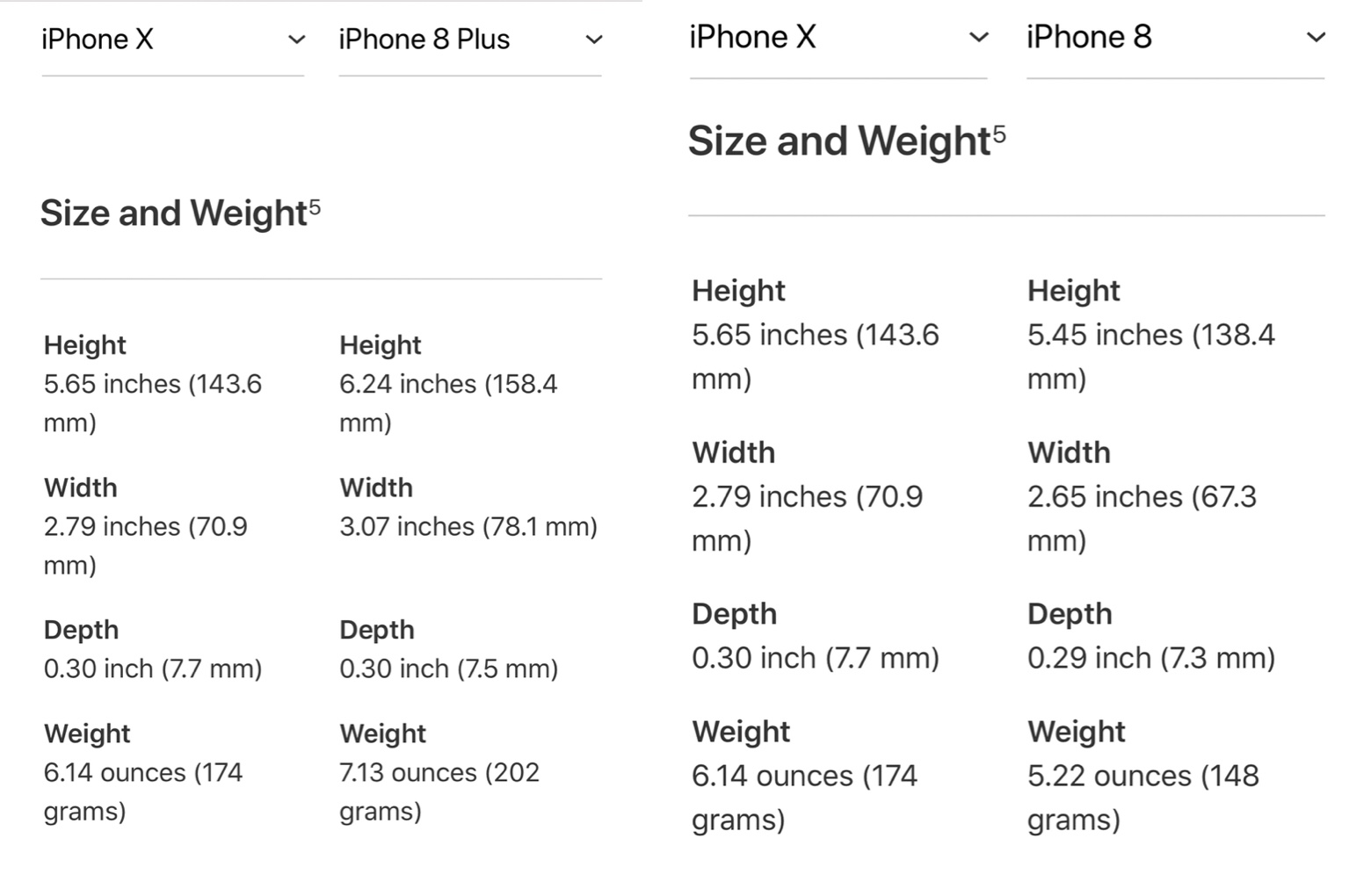Click the chevron beside iPhone 8 Plus

point(594,40)
